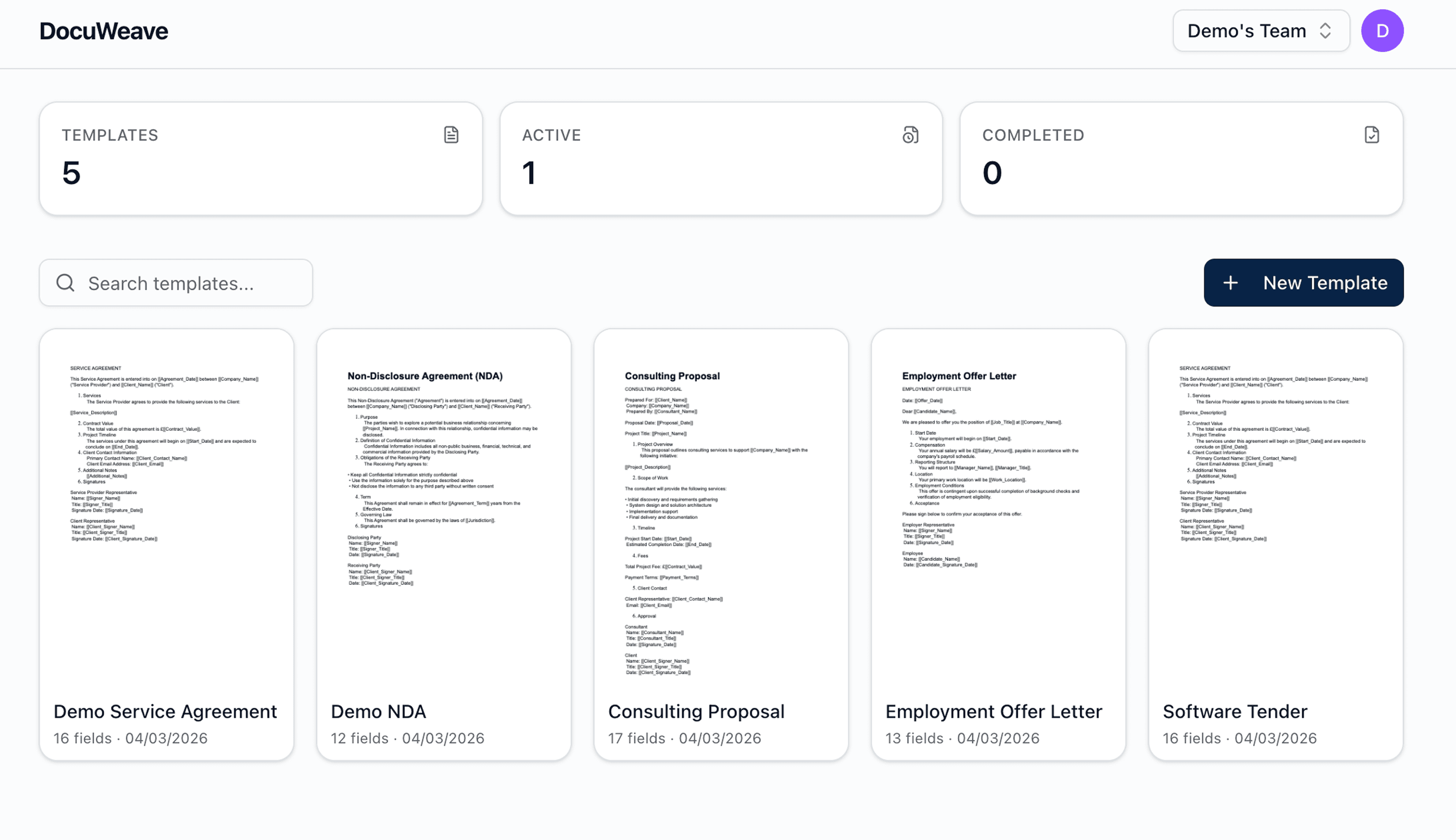Expand the team selector dropdown

[1261, 30]
